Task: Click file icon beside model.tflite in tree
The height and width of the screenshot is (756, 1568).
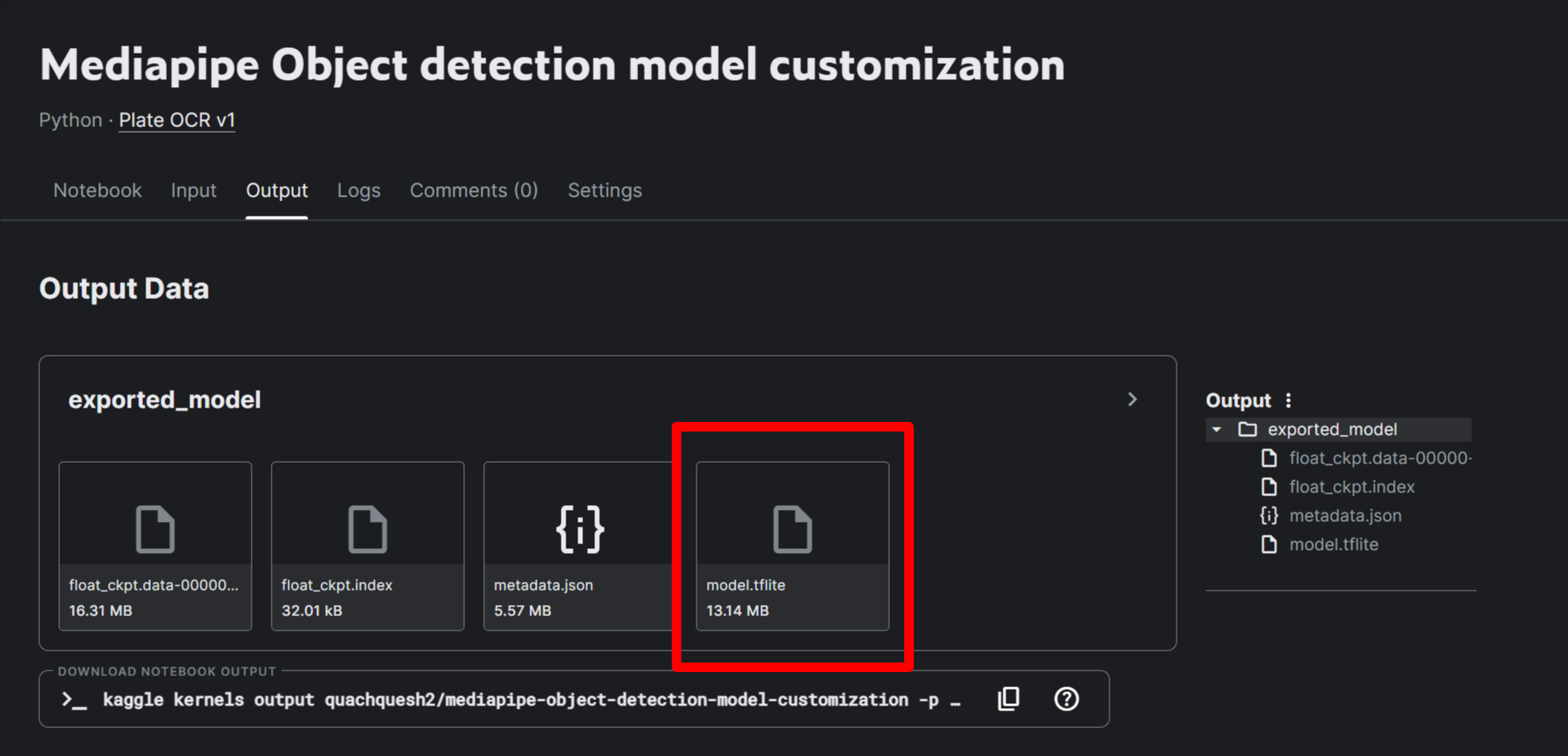Action: pos(1268,544)
